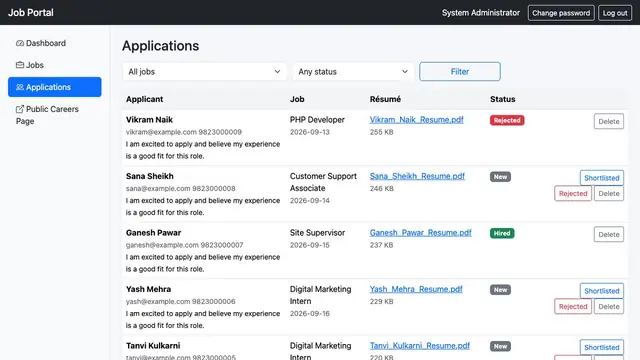Click the New badge for Tanvi Kulkarni
The image size is (640, 360).
500,346
